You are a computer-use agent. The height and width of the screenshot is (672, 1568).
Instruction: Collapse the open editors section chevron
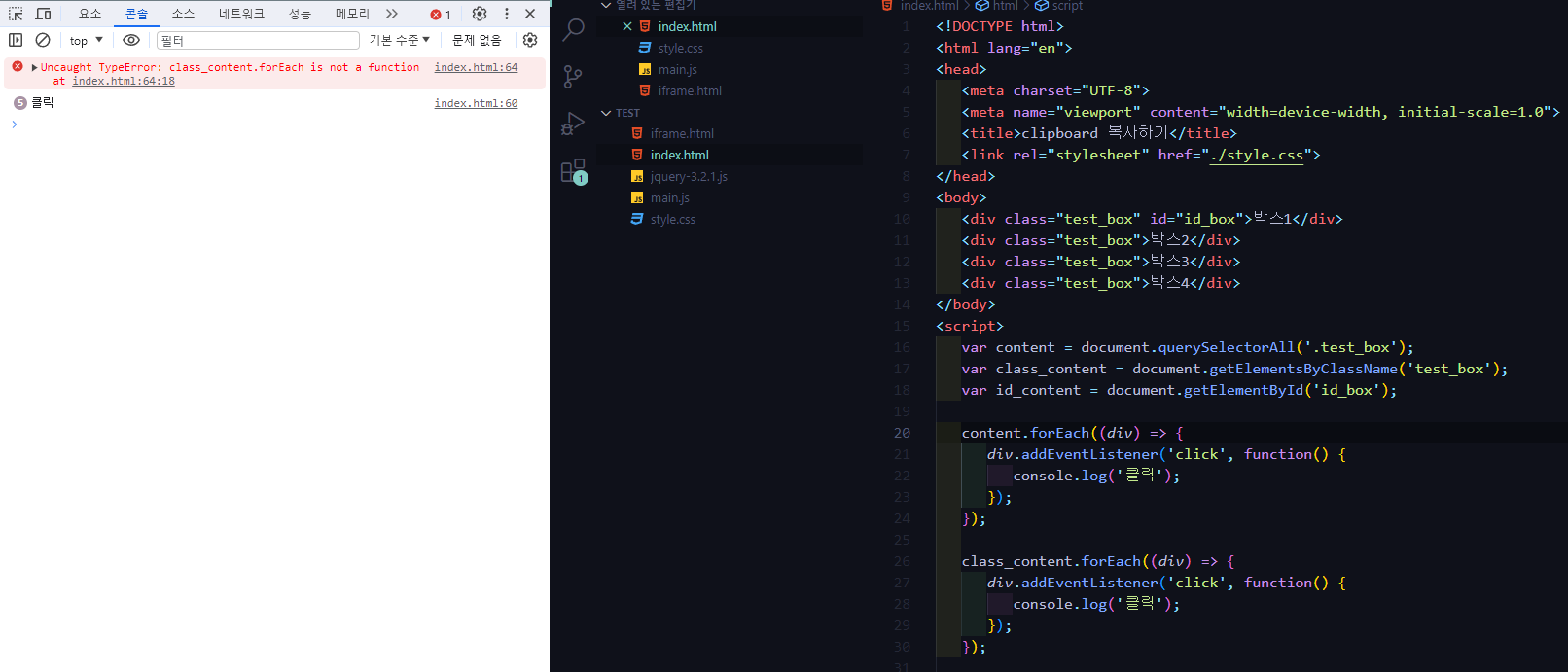[x=606, y=5]
